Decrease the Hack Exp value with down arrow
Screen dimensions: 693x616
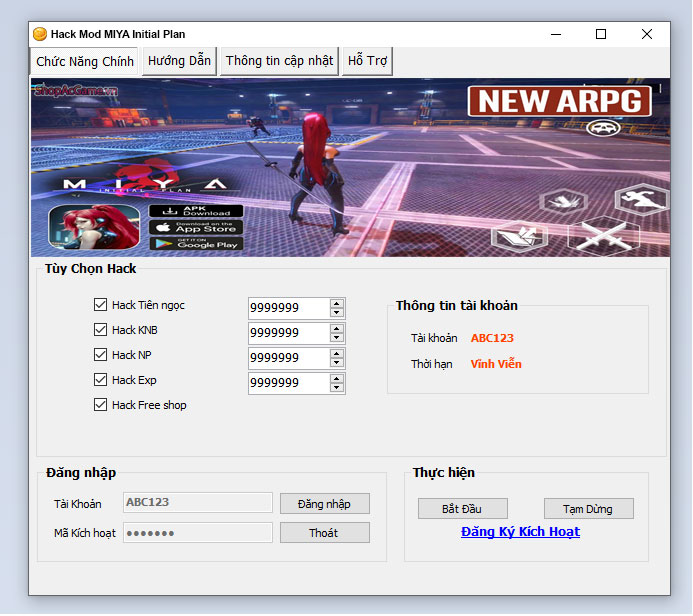(x=336, y=388)
